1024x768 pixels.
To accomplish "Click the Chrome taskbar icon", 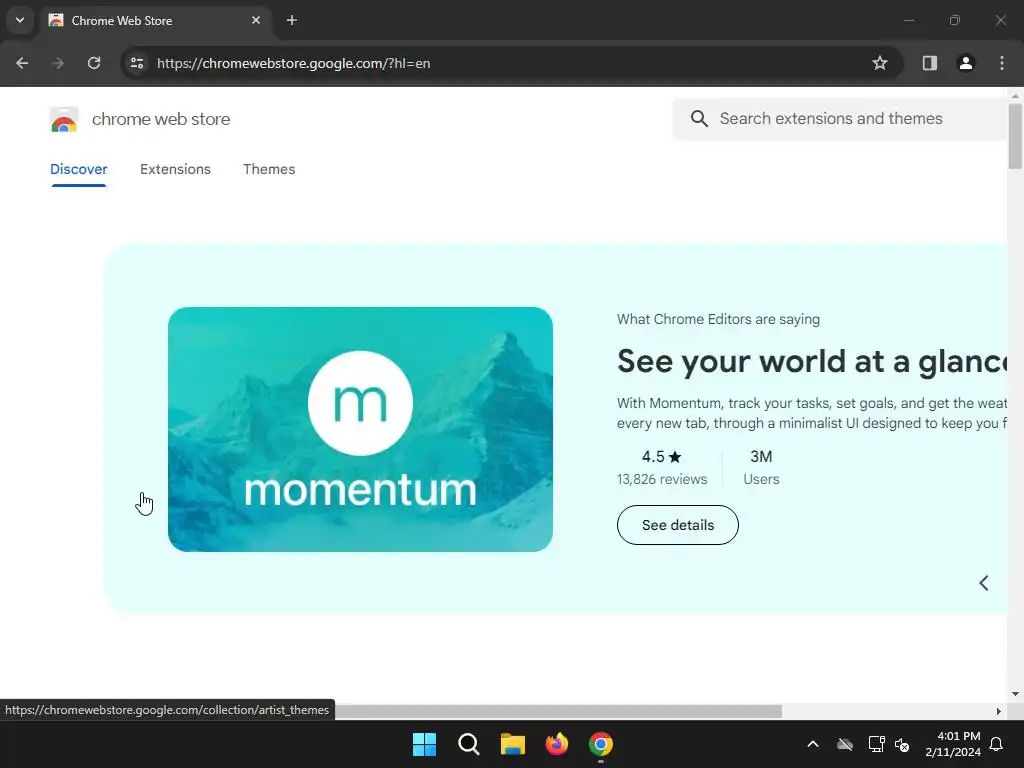I will [601, 744].
